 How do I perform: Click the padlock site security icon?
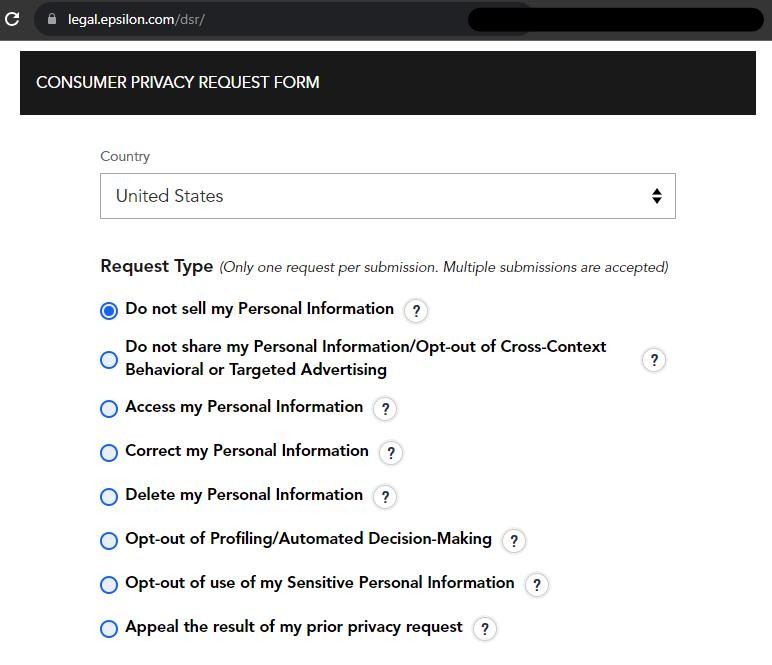pos(52,19)
